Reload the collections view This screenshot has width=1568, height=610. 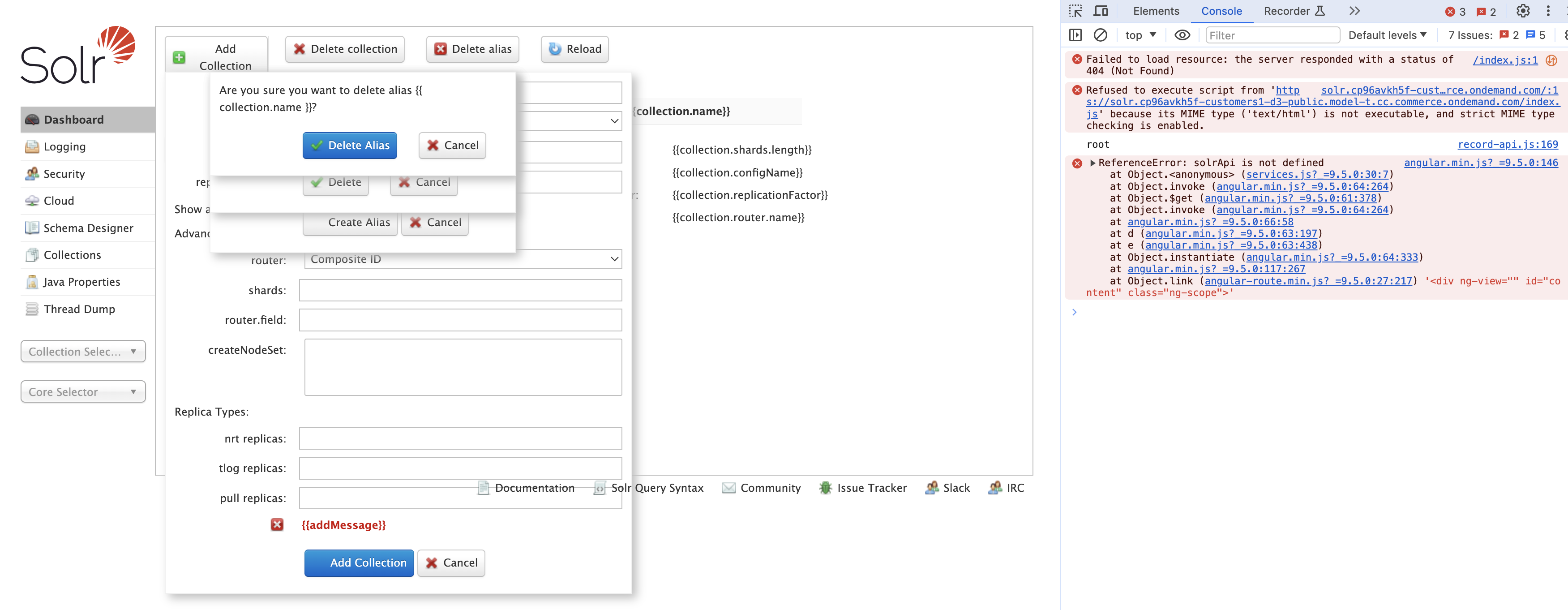click(x=574, y=49)
